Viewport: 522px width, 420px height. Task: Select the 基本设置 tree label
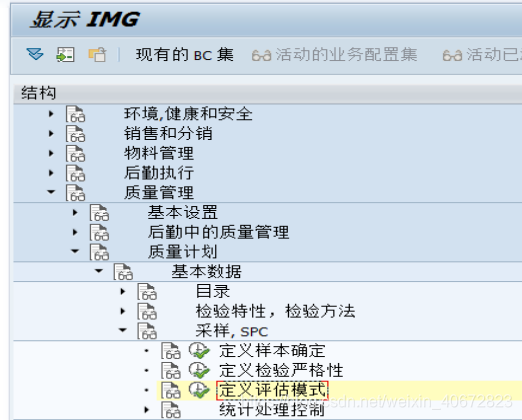[183, 212]
